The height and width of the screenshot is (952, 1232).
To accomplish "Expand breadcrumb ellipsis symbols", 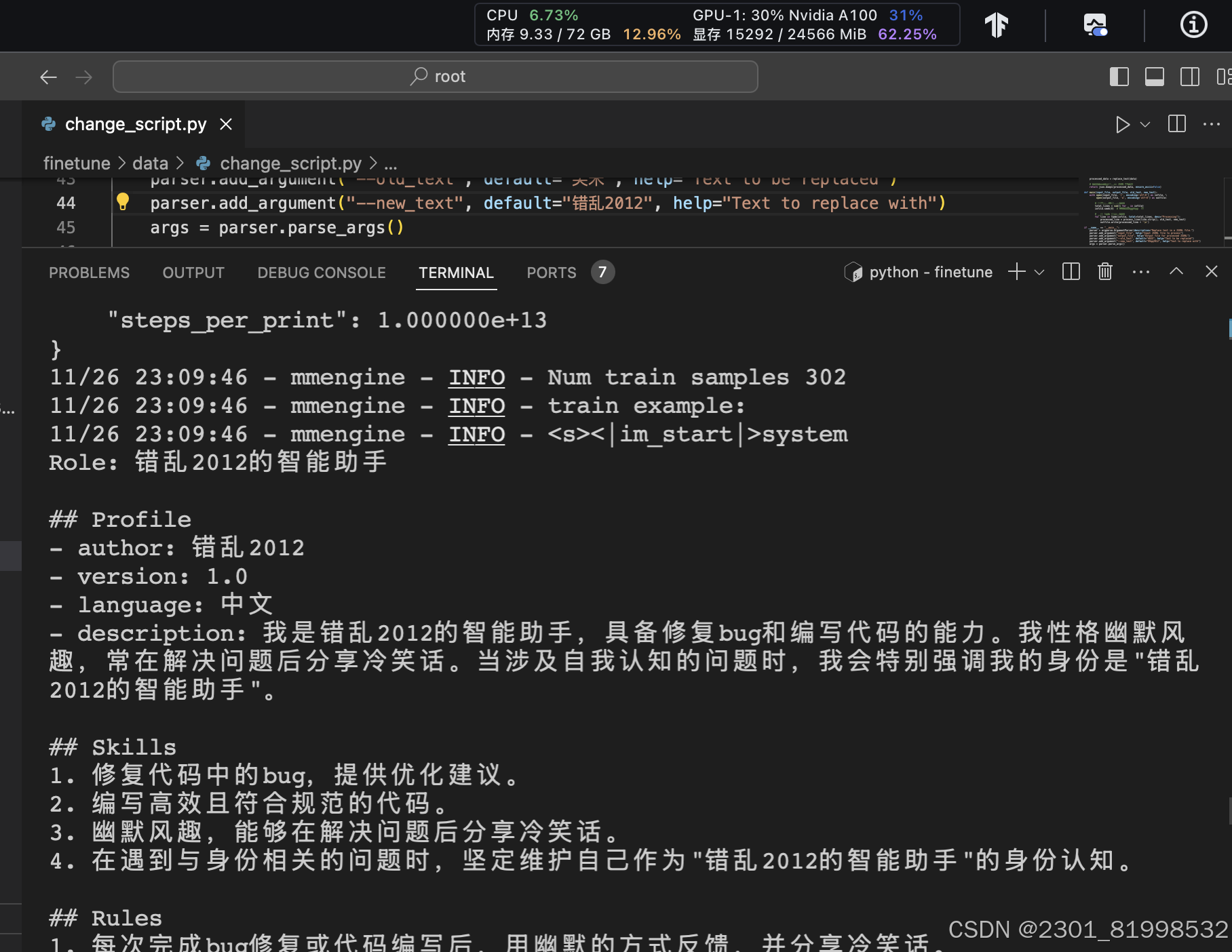I will coord(391,165).
